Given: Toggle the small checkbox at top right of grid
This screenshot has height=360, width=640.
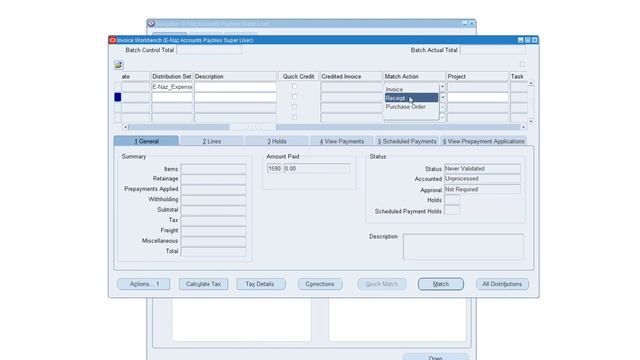Looking at the screenshot, I should click(x=522, y=64).
